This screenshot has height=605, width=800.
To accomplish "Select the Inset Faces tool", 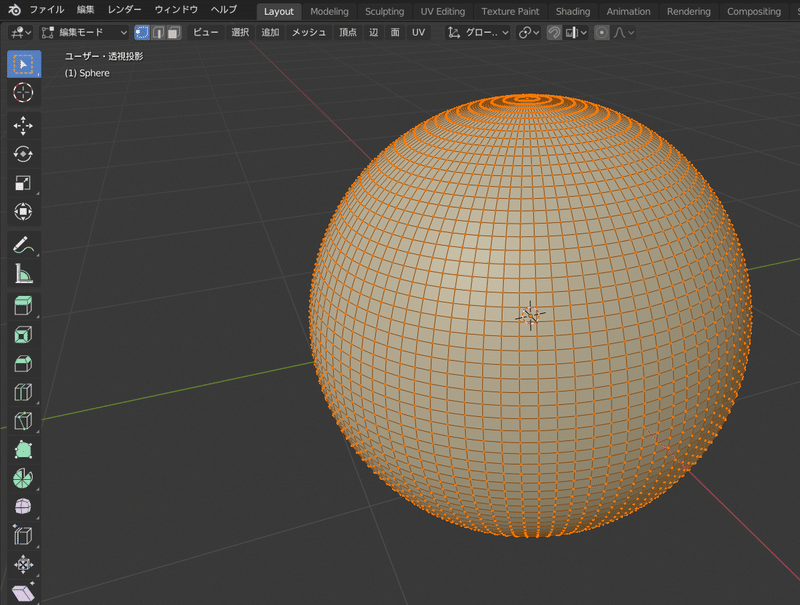I will pyautogui.click(x=23, y=335).
